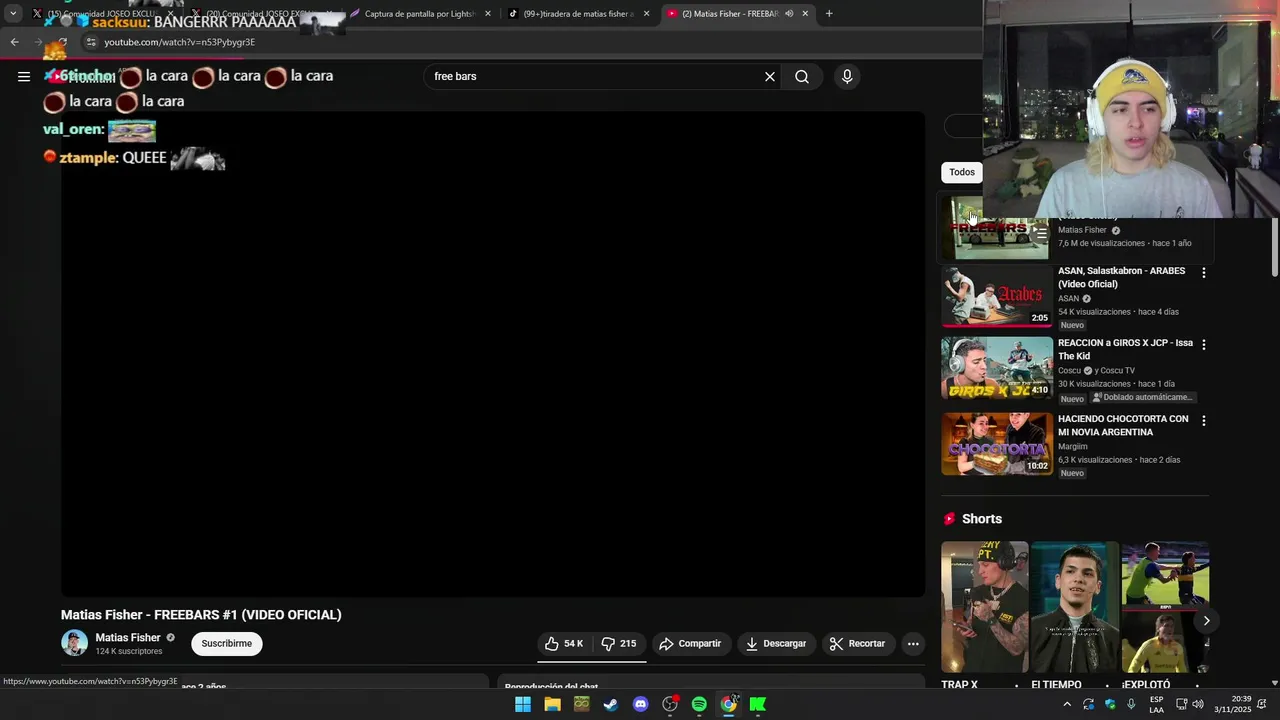Dislike the video showing 215
The height and width of the screenshot is (720, 1280).
pyautogui.click(x=619, y=644)
